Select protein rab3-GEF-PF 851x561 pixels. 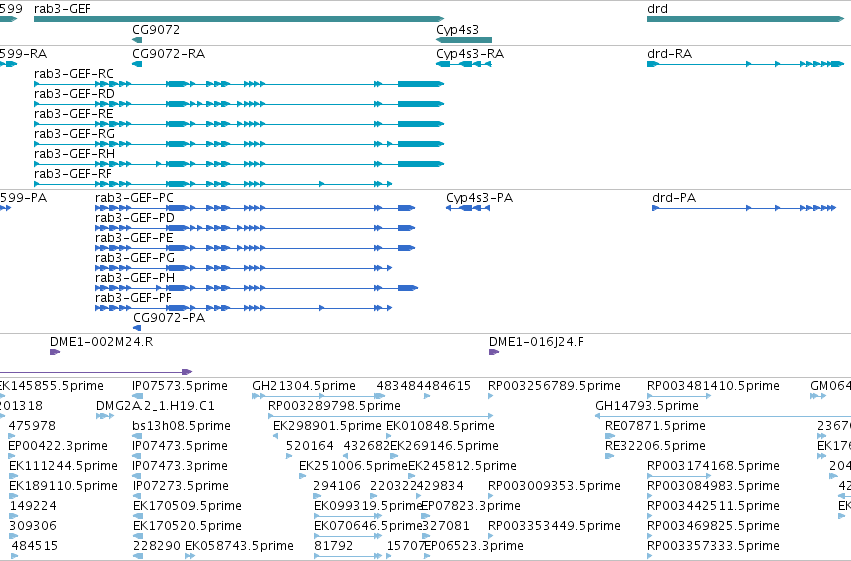click(x=244, y=308)
